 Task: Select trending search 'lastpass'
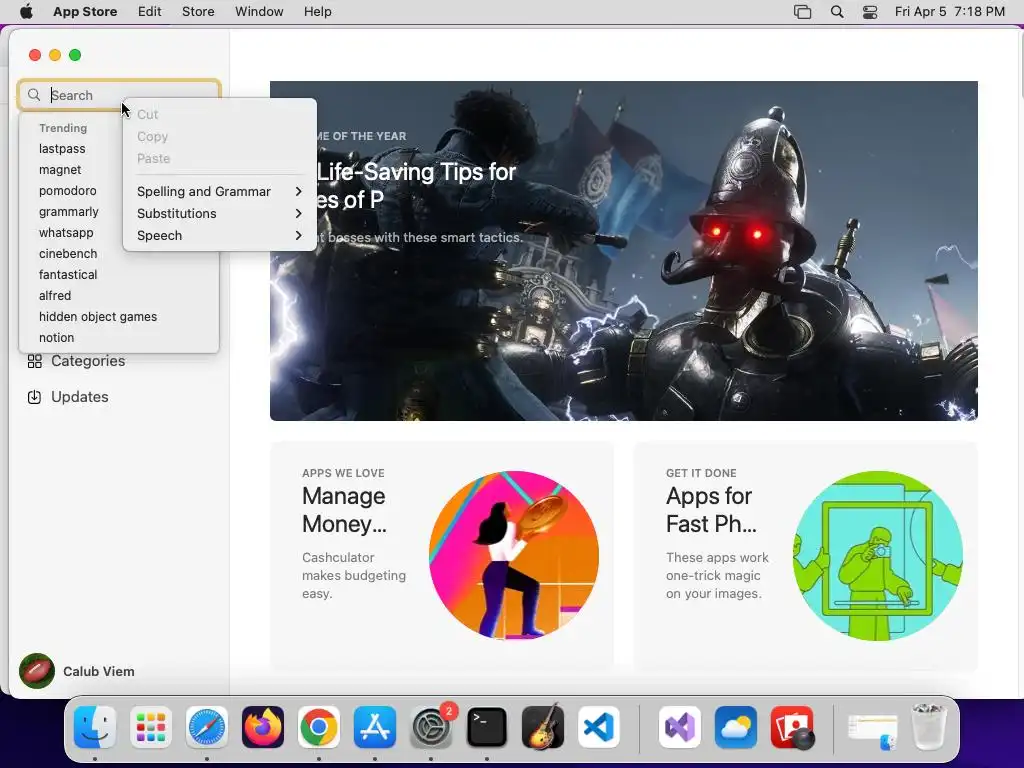point(62,149)
